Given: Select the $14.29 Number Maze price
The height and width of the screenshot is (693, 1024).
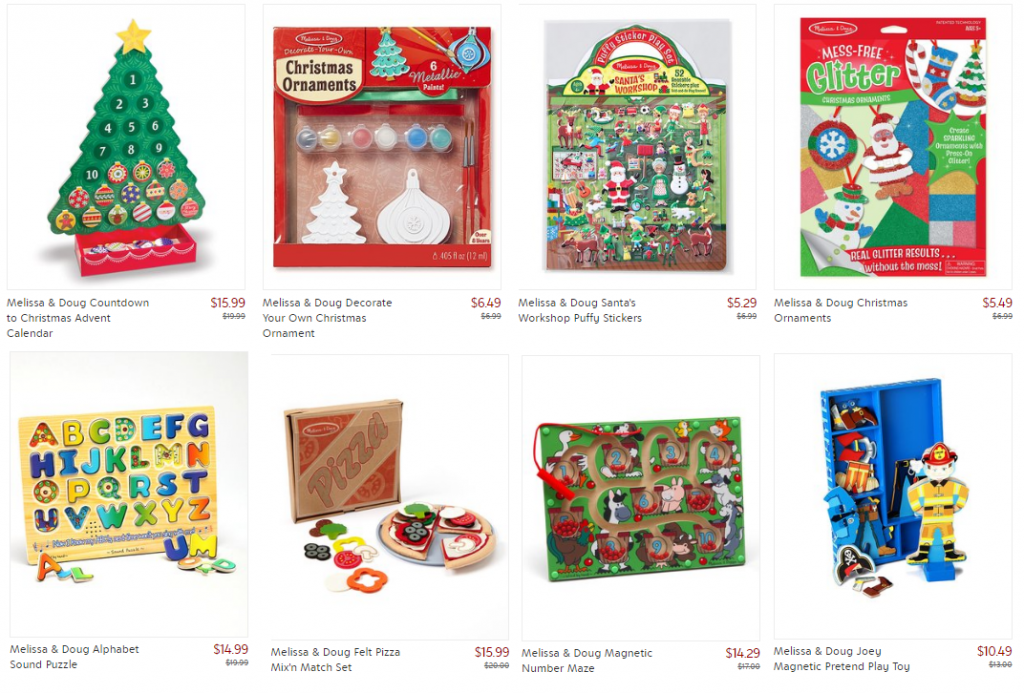Looking at the screenshot, I should [743, 653].
